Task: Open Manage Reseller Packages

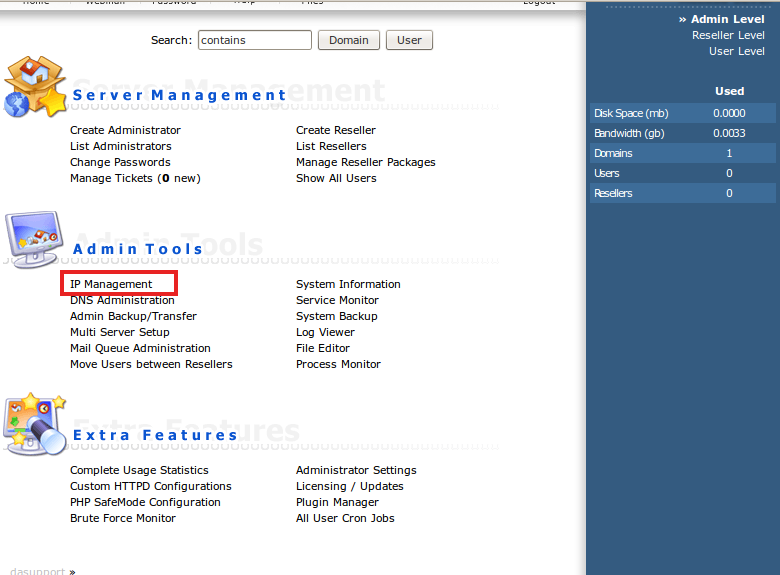Action: [366, 162]
